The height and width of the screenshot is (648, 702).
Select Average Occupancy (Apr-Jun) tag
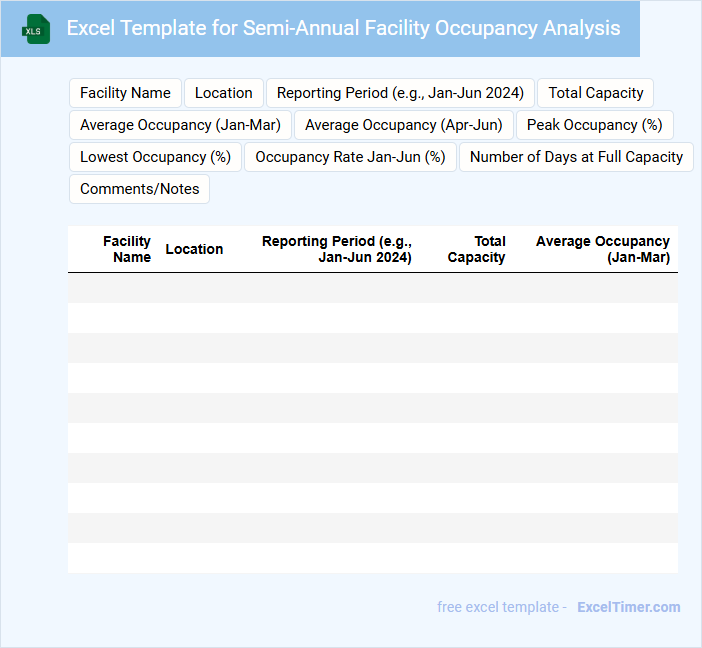[404, 125]
